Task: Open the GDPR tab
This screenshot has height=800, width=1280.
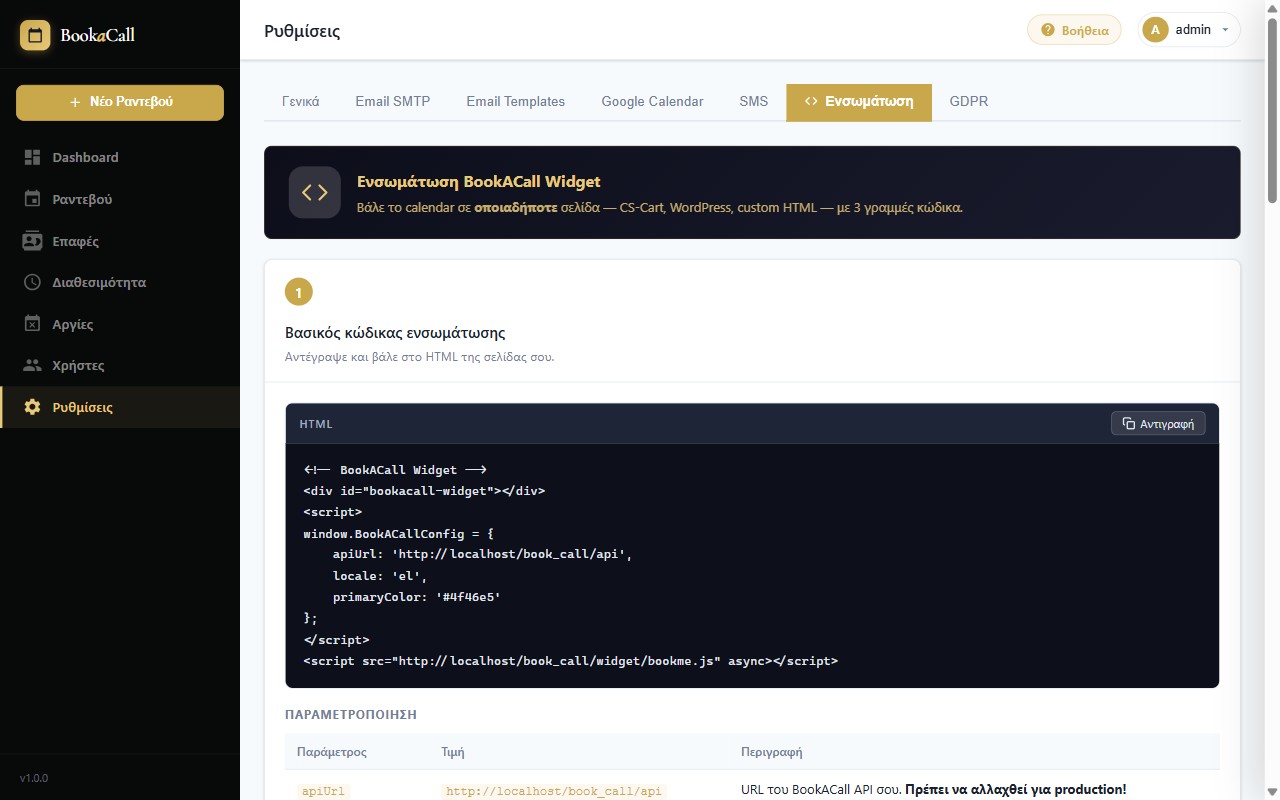Action: tap(969, 102)
